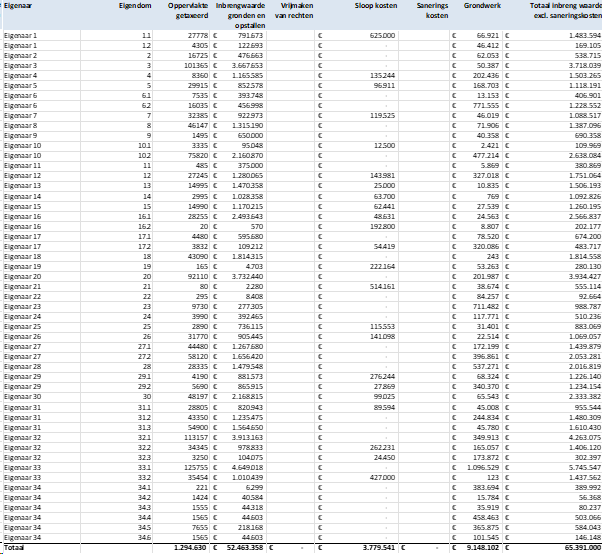Select total inbrengwaarde 52.463.358 cell
Image resolution: width=602 pixels, height=554 pixels.
tap(238, 548)
